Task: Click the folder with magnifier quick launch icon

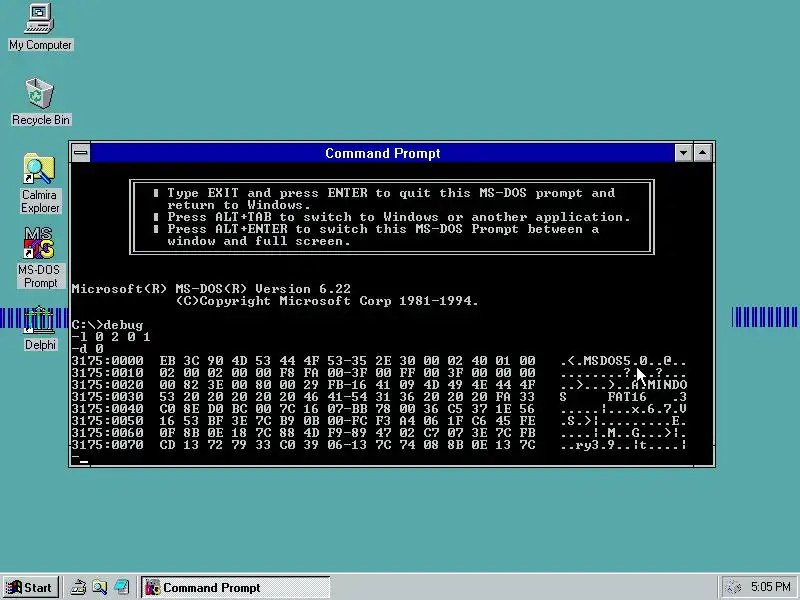Action: pos(99,588)
